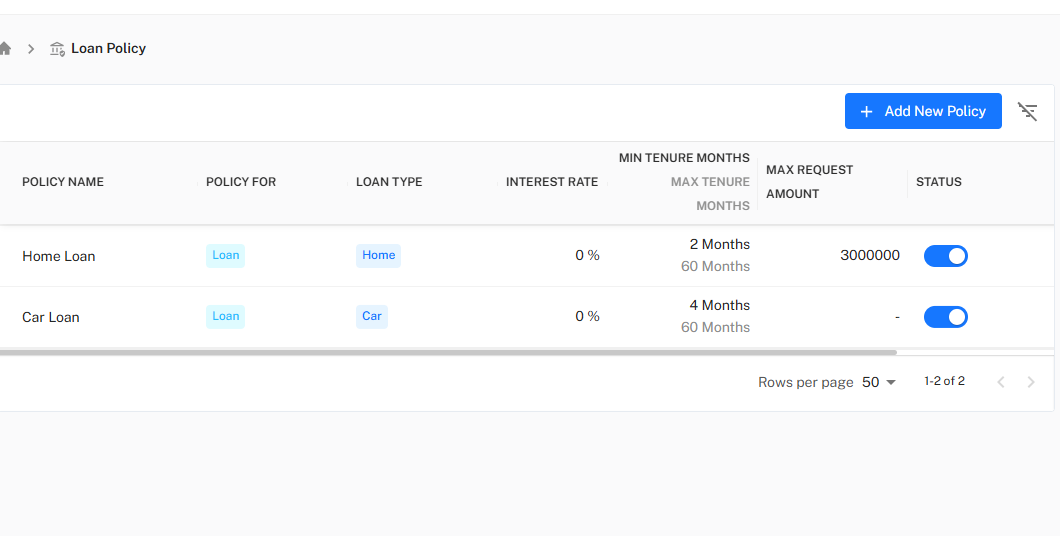1060x536 pixels.
Task: Click the horizontal table scrollbar
Action: (x=448, y=352)
